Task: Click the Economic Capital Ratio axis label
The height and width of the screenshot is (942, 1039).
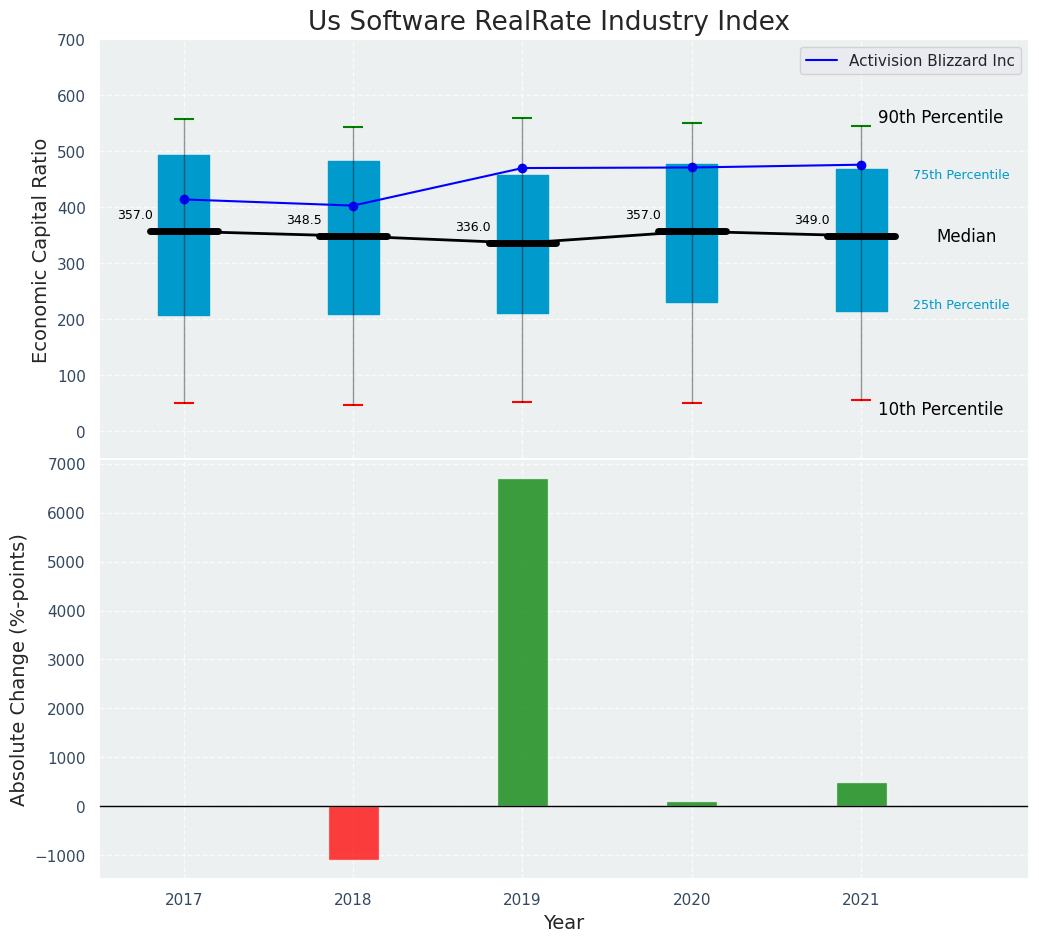Action: pos(41,250)
